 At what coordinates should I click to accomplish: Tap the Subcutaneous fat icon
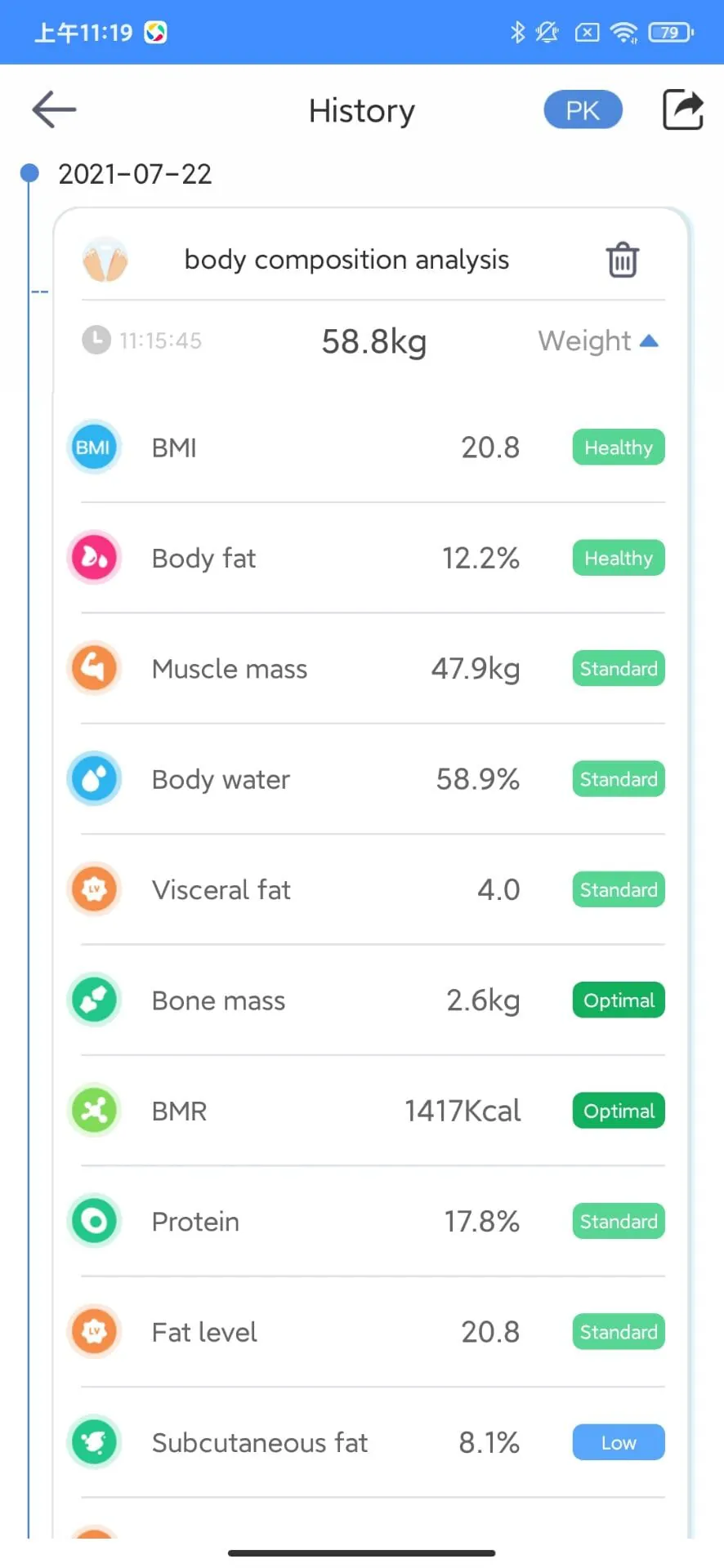94,1443
